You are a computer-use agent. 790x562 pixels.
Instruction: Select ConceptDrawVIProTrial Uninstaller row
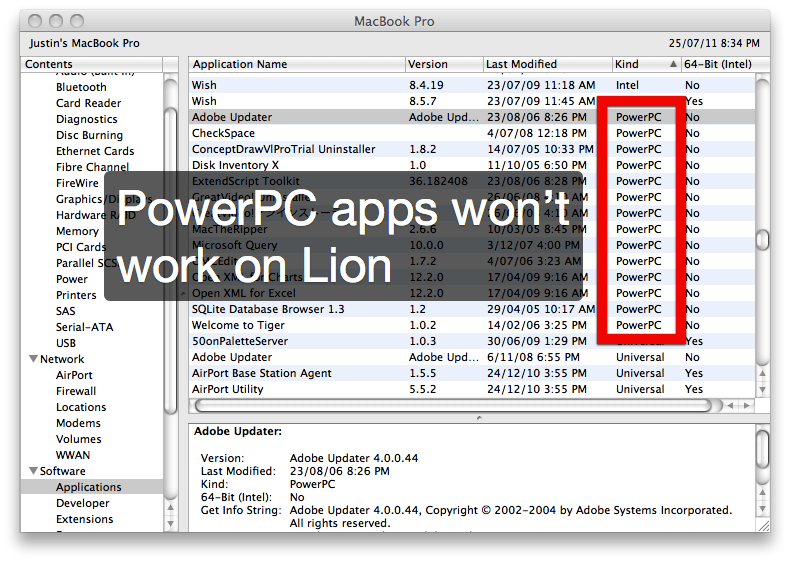point(472,149)
